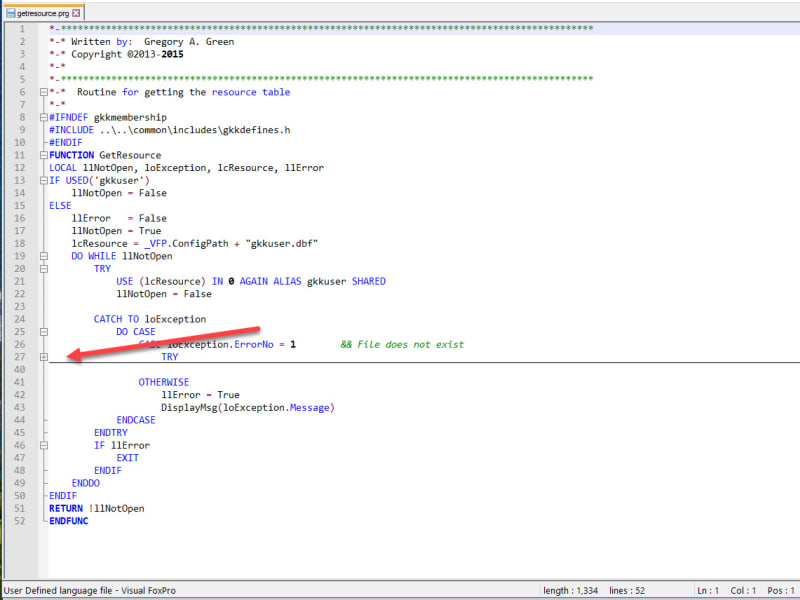This screenshot has width=800, height=600.
Task: Click the EXIT keyword on line 47
Action: [128, 458]
